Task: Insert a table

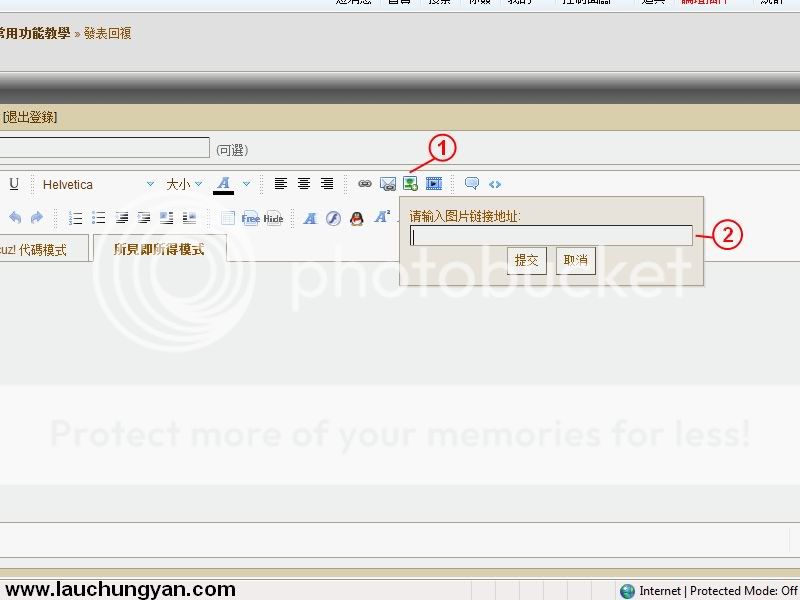Action: point(228,218)
